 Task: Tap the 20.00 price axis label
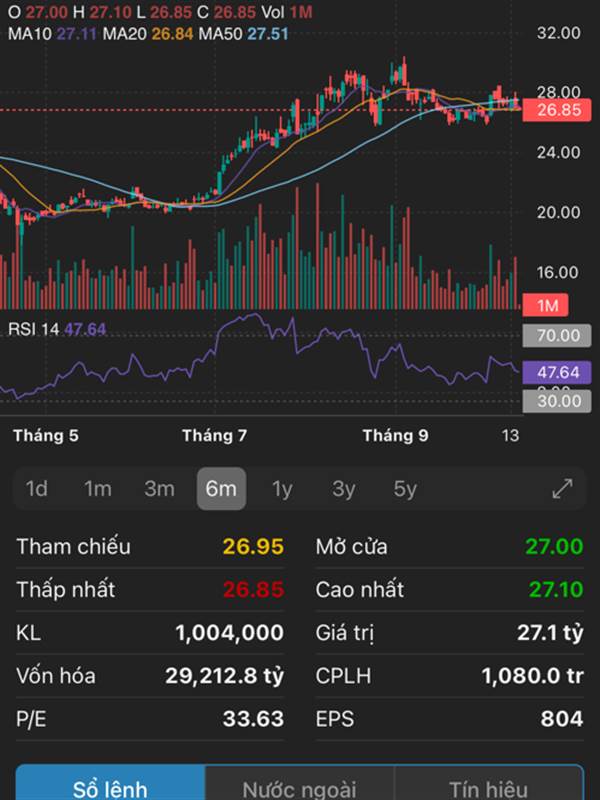click(x=558, y=212)
